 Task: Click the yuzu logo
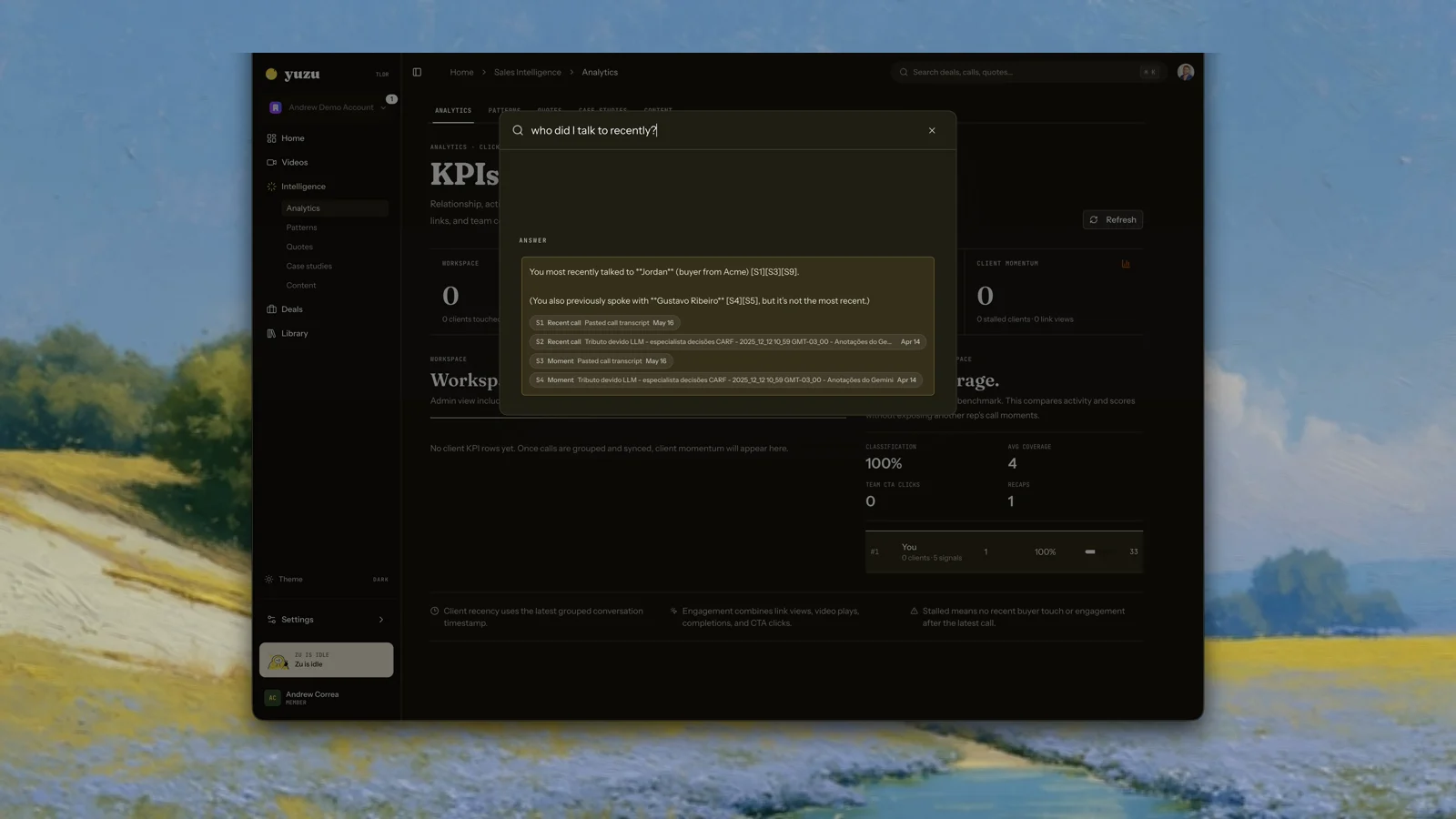[292, 74]
